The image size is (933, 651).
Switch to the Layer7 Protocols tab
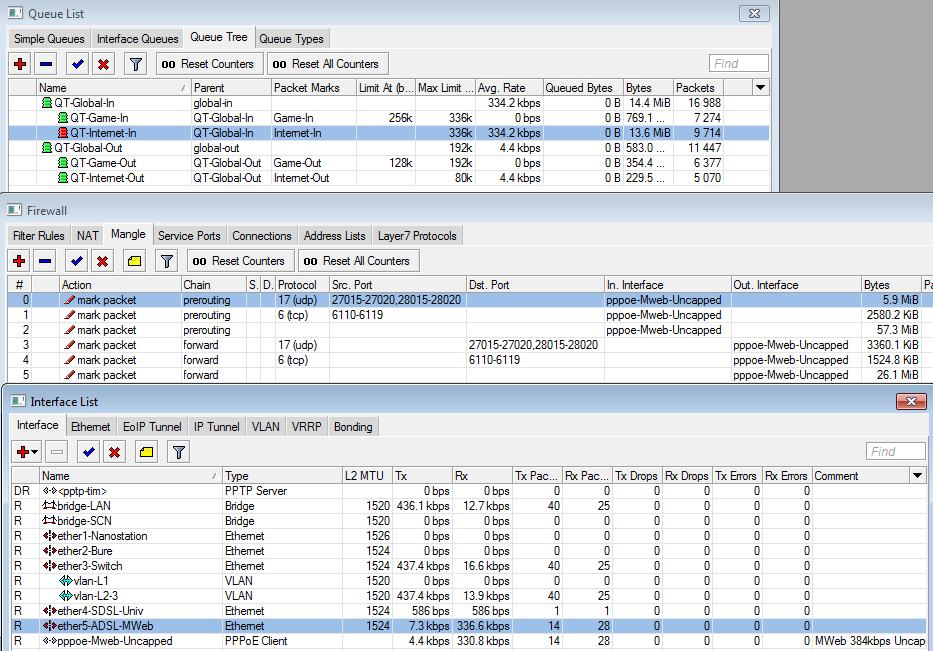tap(417, 236)
